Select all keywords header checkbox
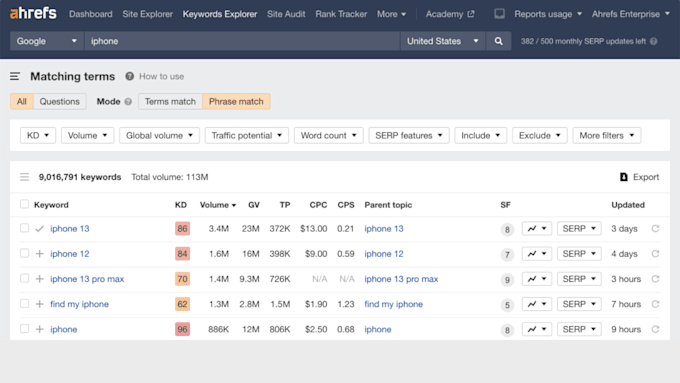The width and height of the screenshot is (680, 383). tap(24, 204)
